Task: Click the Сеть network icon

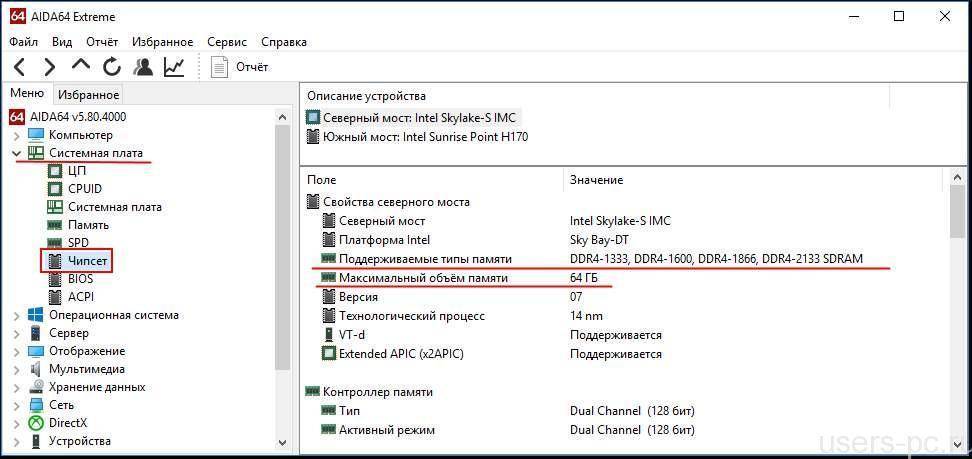Action: [36, 405]
